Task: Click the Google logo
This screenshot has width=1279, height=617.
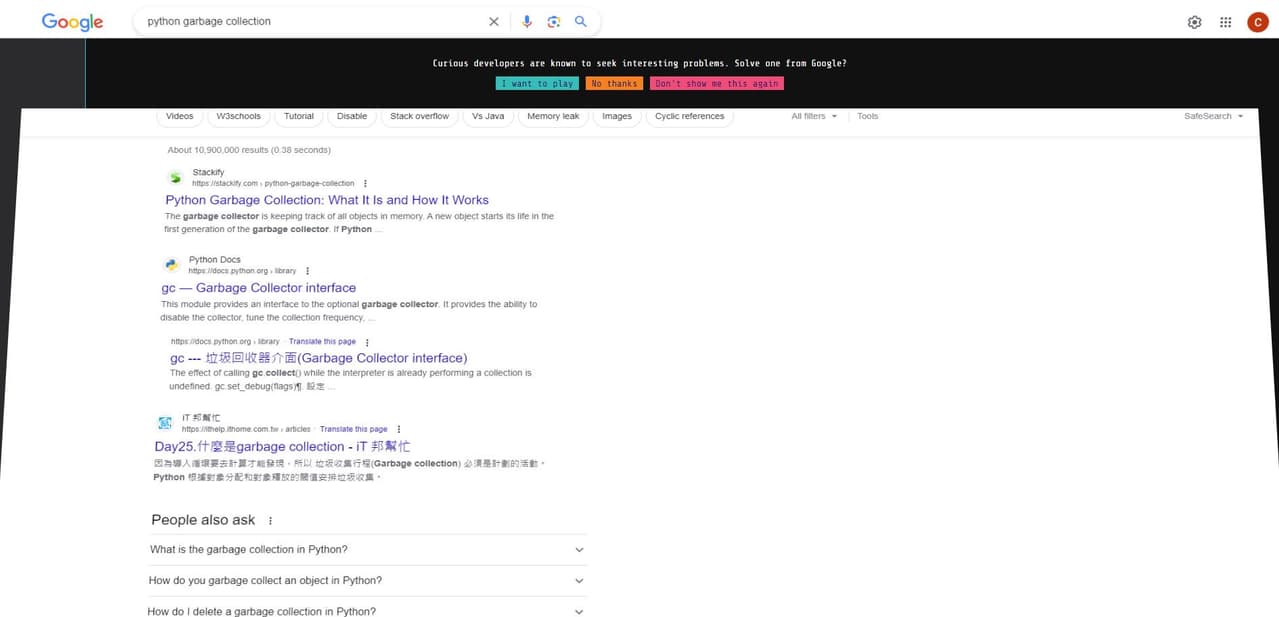Action: 71,21
